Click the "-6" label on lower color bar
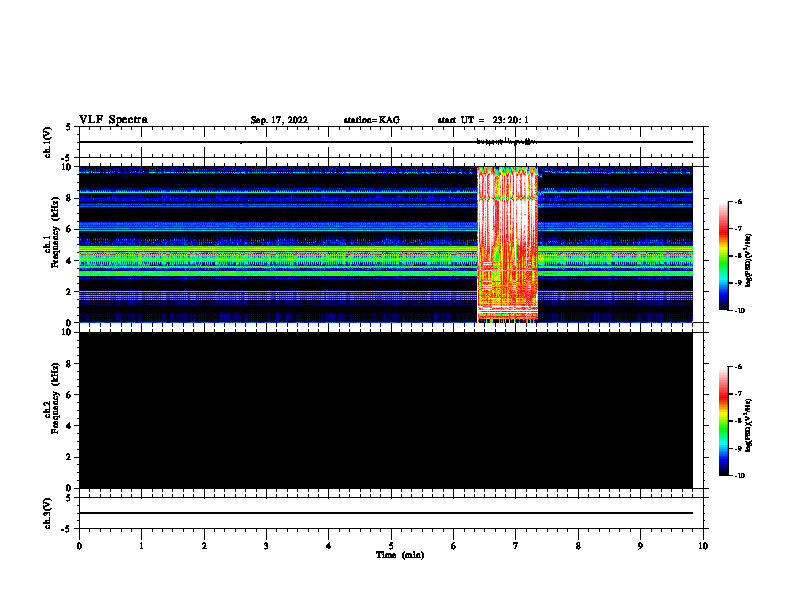792x612 pixels. coord(738,367)
